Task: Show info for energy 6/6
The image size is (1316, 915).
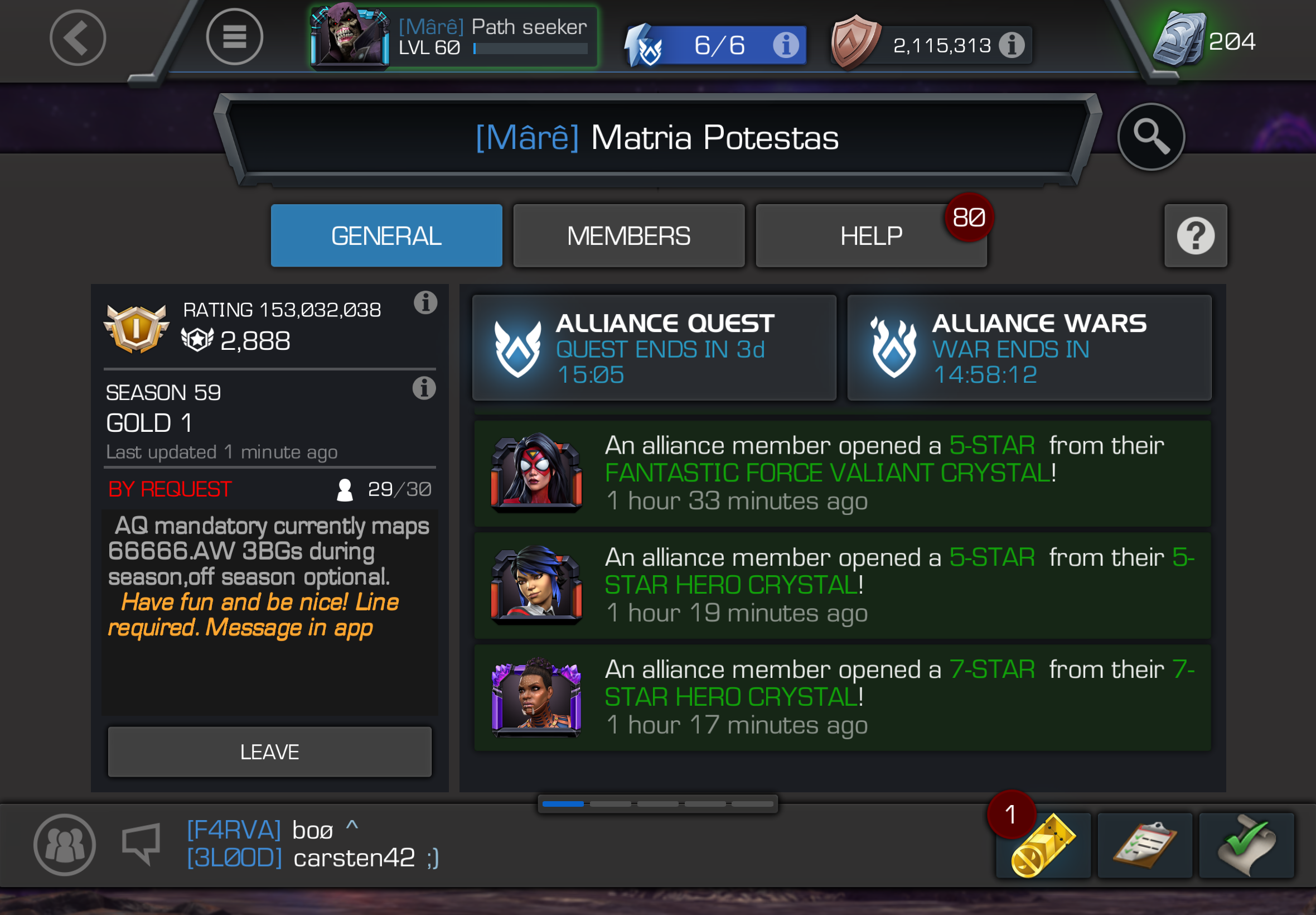Action: (786, 45)
